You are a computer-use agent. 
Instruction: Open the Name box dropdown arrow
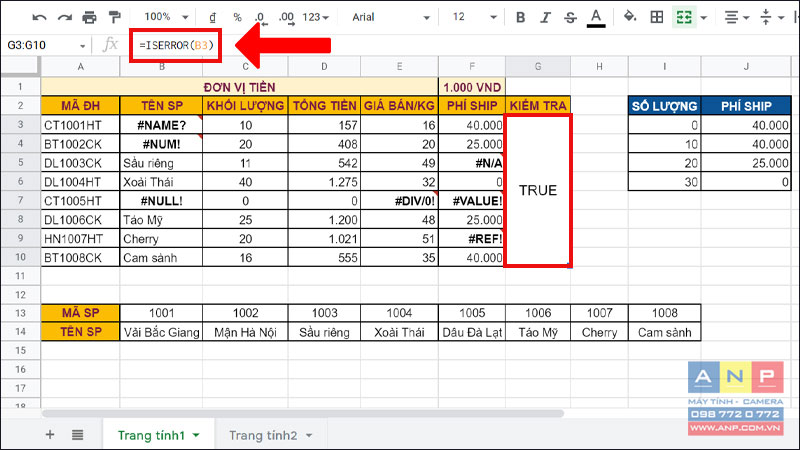pyautogui.click(x=82, y=46)
